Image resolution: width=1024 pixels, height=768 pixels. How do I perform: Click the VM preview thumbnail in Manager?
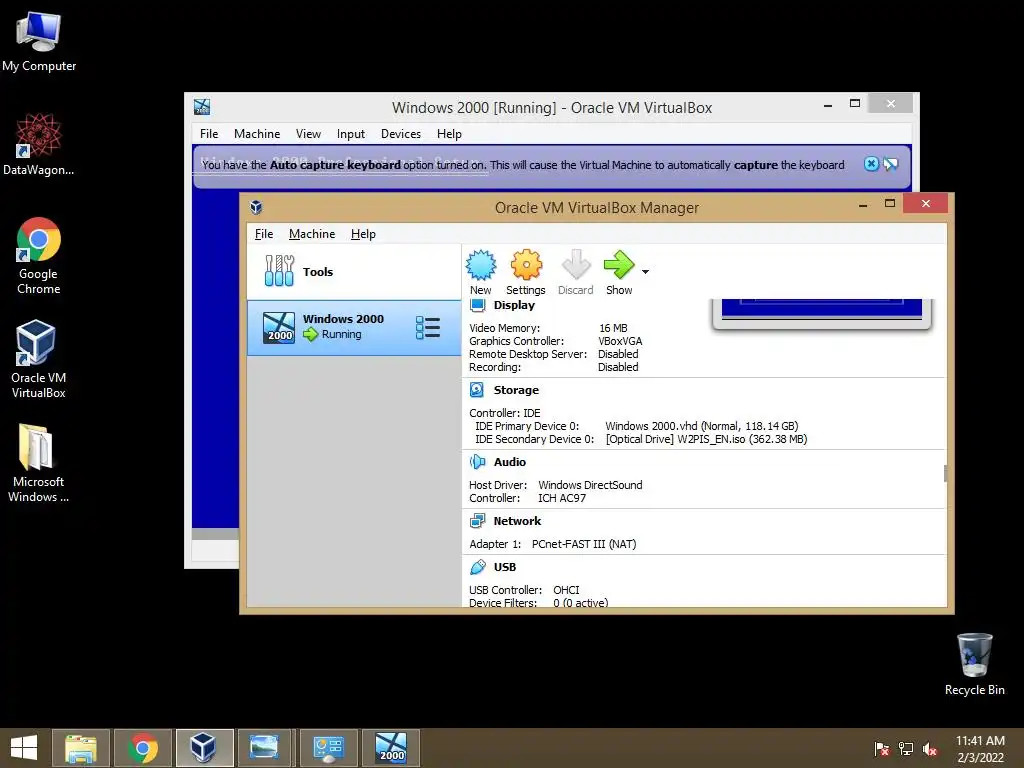(822, 313)
